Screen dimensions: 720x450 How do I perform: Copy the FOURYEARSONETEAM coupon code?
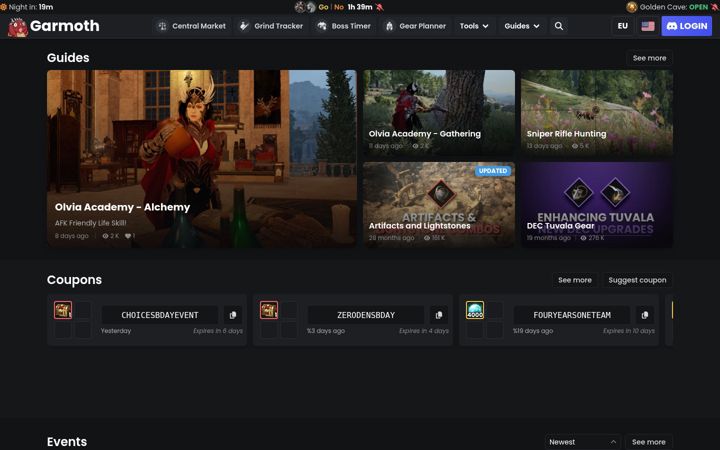click(645, 315)
